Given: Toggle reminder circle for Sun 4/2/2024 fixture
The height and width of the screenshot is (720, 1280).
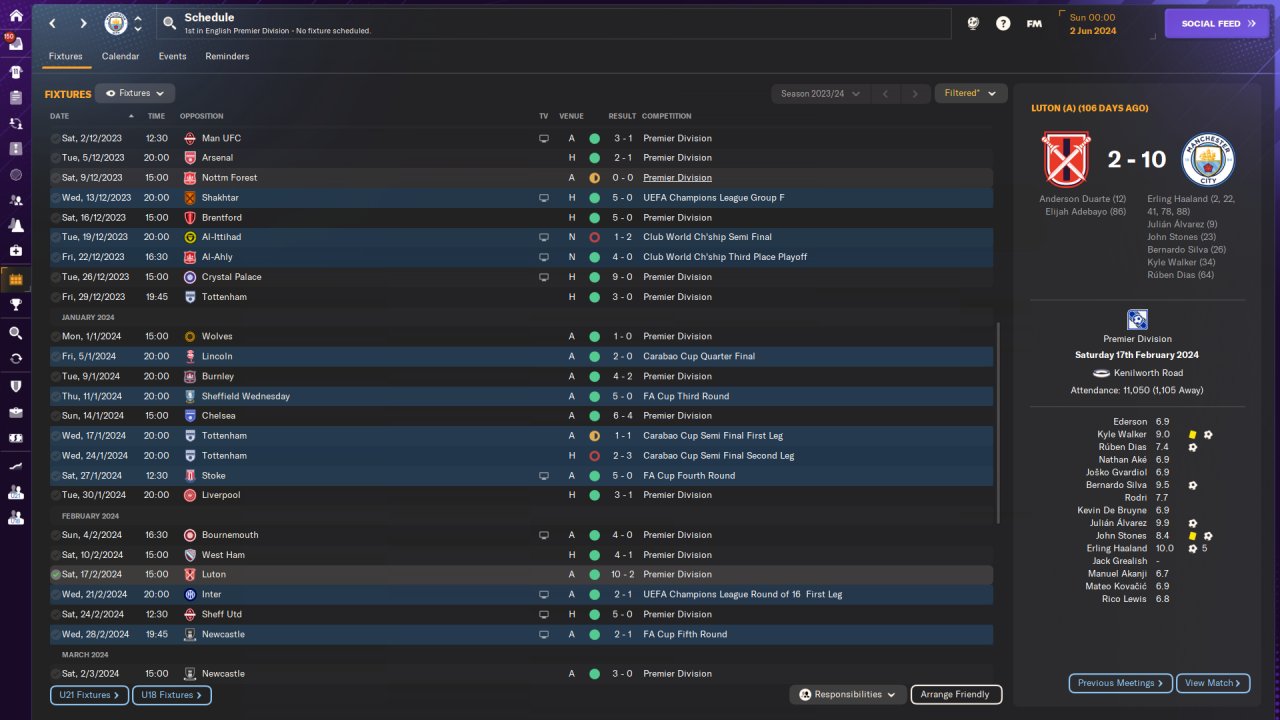Looking at the screenshot, I should click(56, 535).
